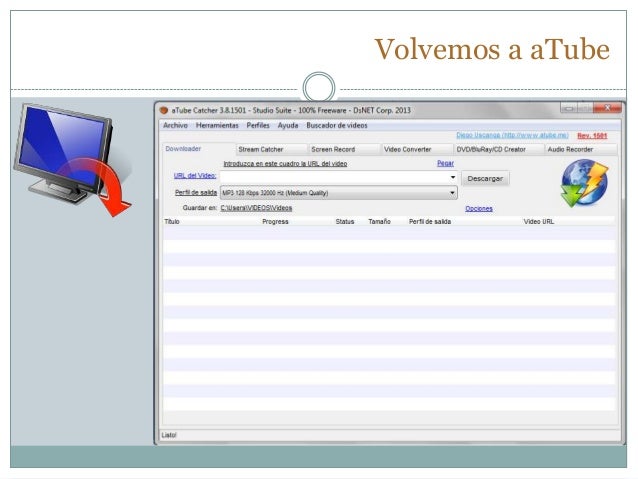Open the Perfil de salida MP3 dropdown
638x479 pixels.
pos(339,193)
